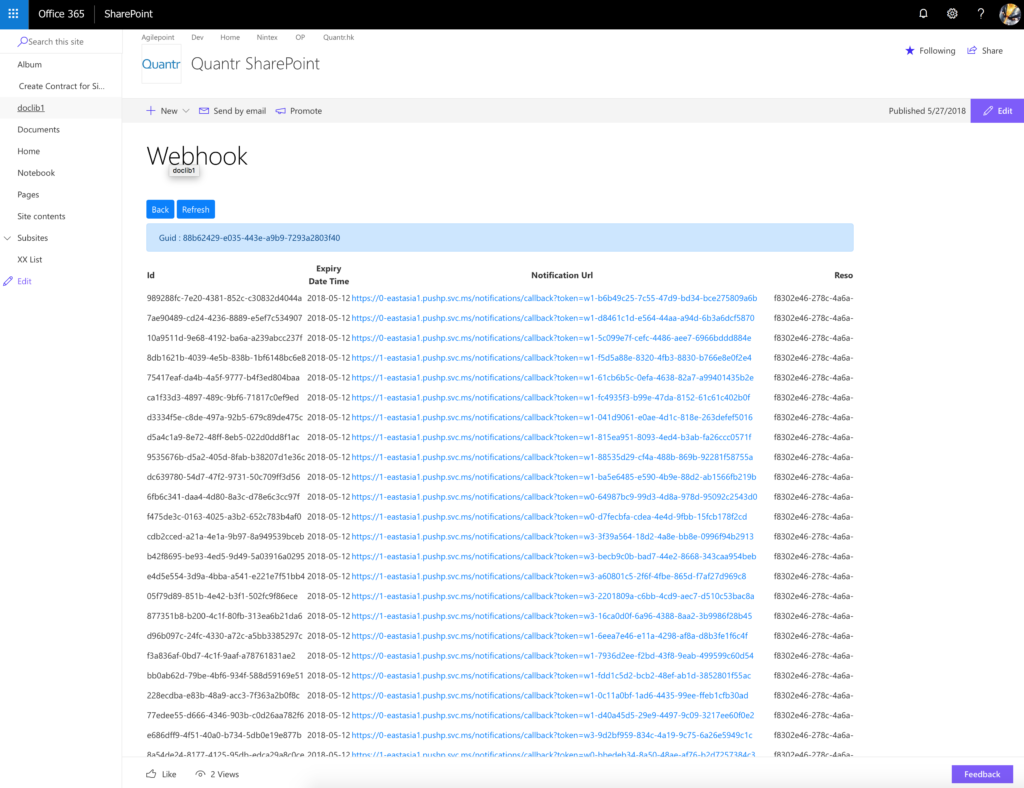
Task: Open the Office 365 app launcher
Action: 13,14
